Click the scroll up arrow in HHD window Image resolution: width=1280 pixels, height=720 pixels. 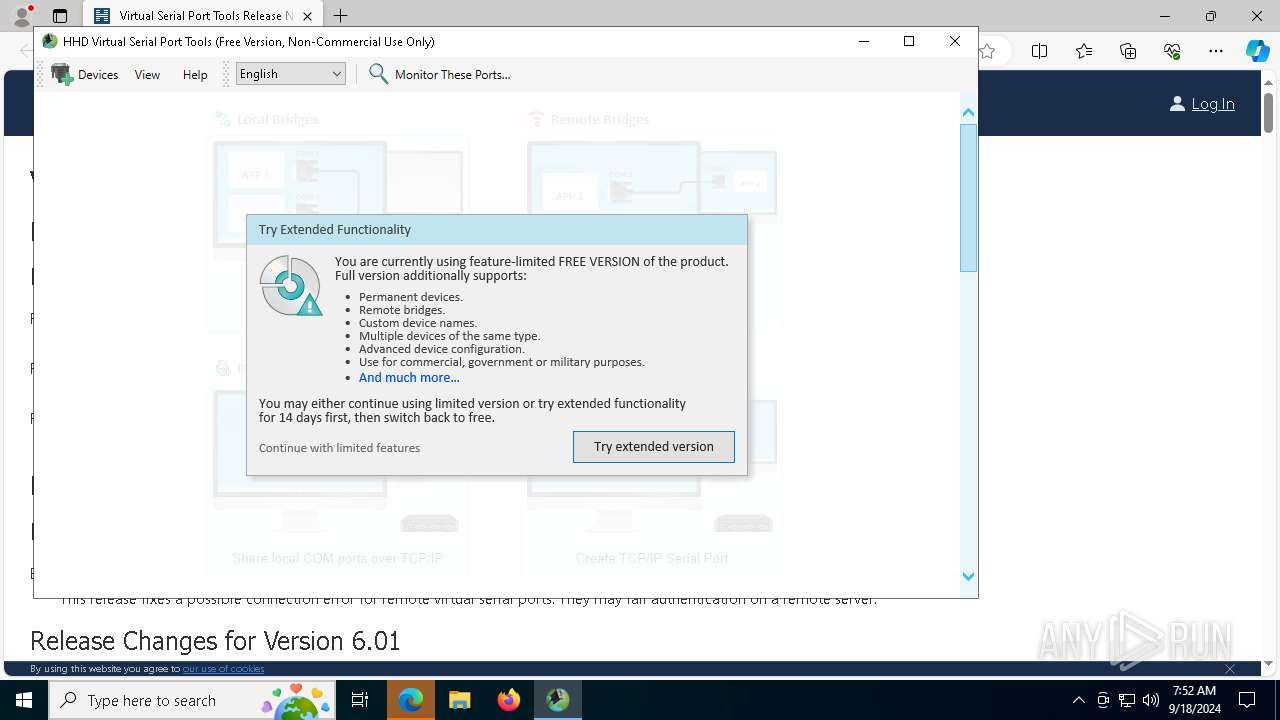[x=968, y=113]
